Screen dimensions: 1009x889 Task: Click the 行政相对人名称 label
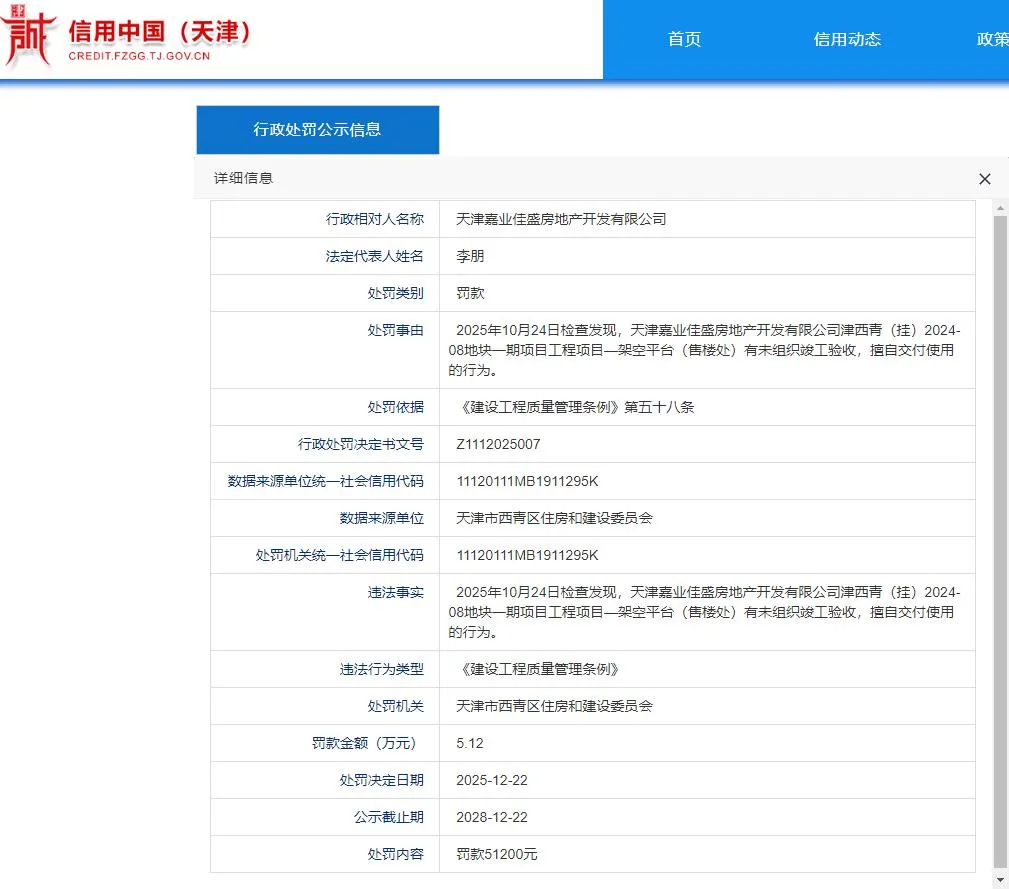[x=375, y=219]
